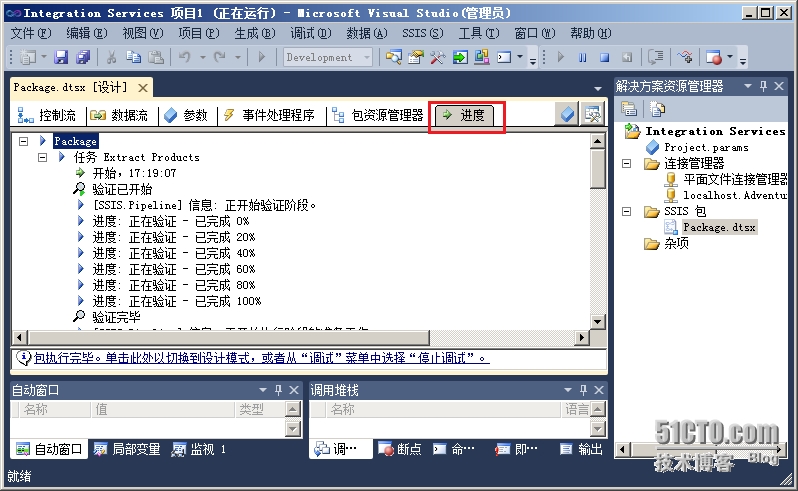Click the Cut scissors icon
Viewport: 798px width, 491px height.
(x=111, y=57)
